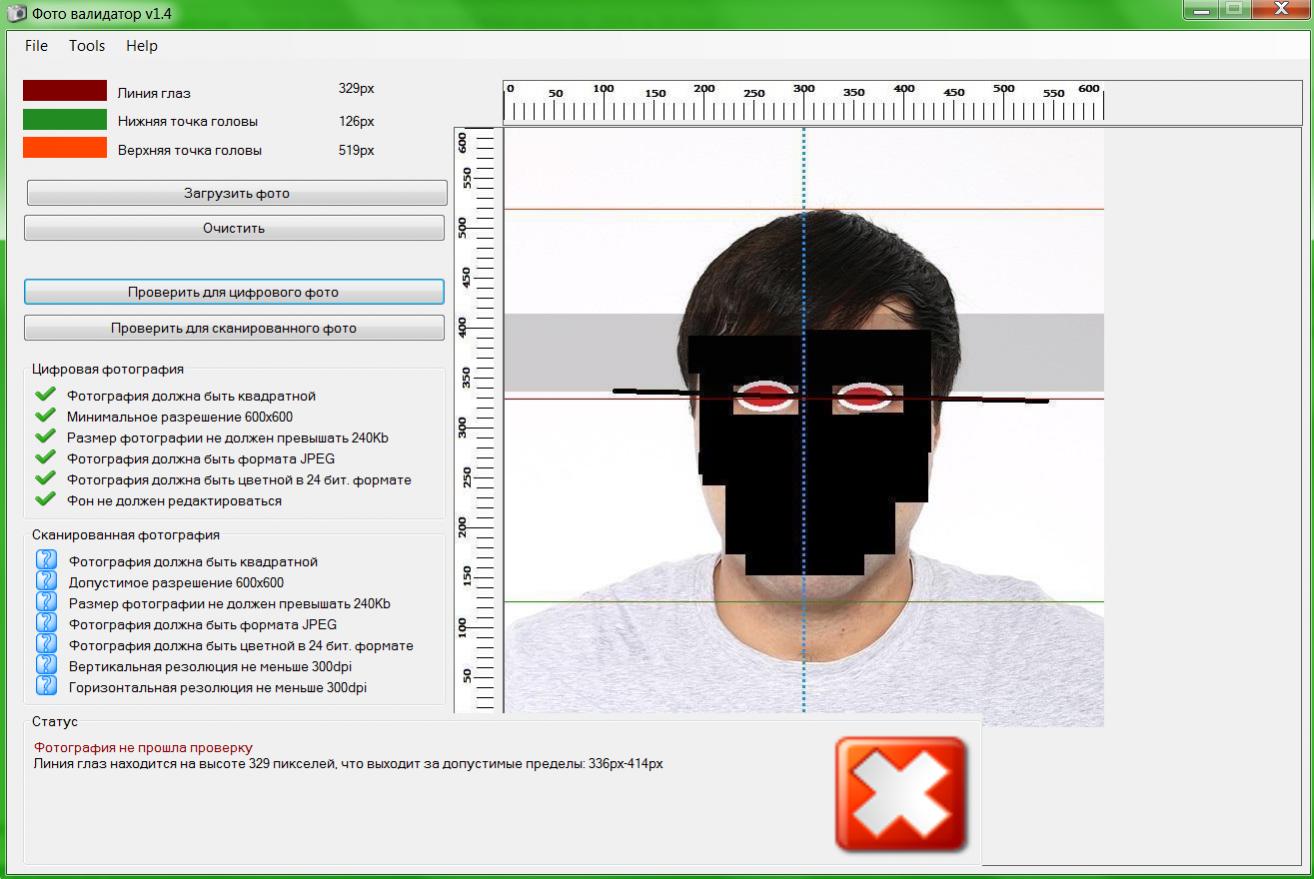Click green check beside digital 24 бит. color rule
This screenshot has width=1314, height=879.
(x=45, y=478)
